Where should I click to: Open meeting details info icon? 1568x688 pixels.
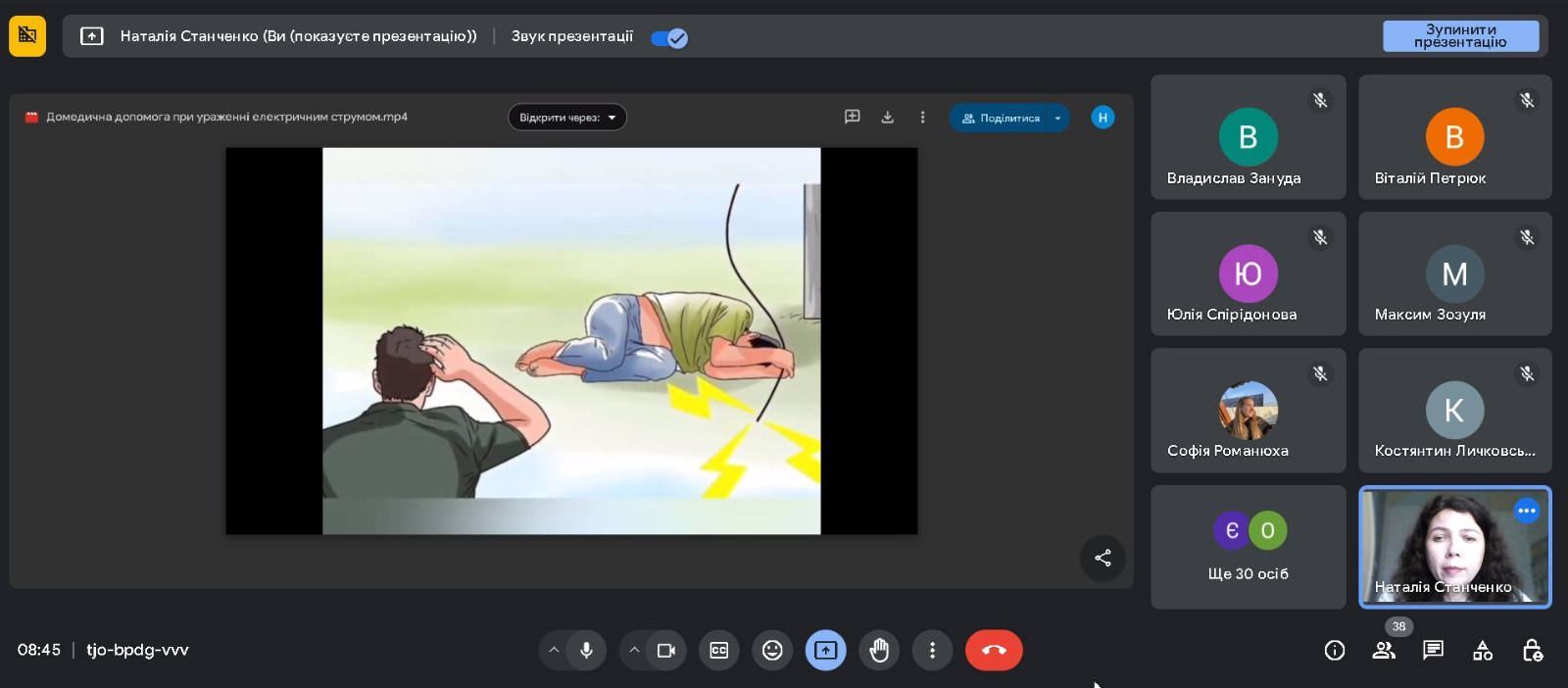1334,650
